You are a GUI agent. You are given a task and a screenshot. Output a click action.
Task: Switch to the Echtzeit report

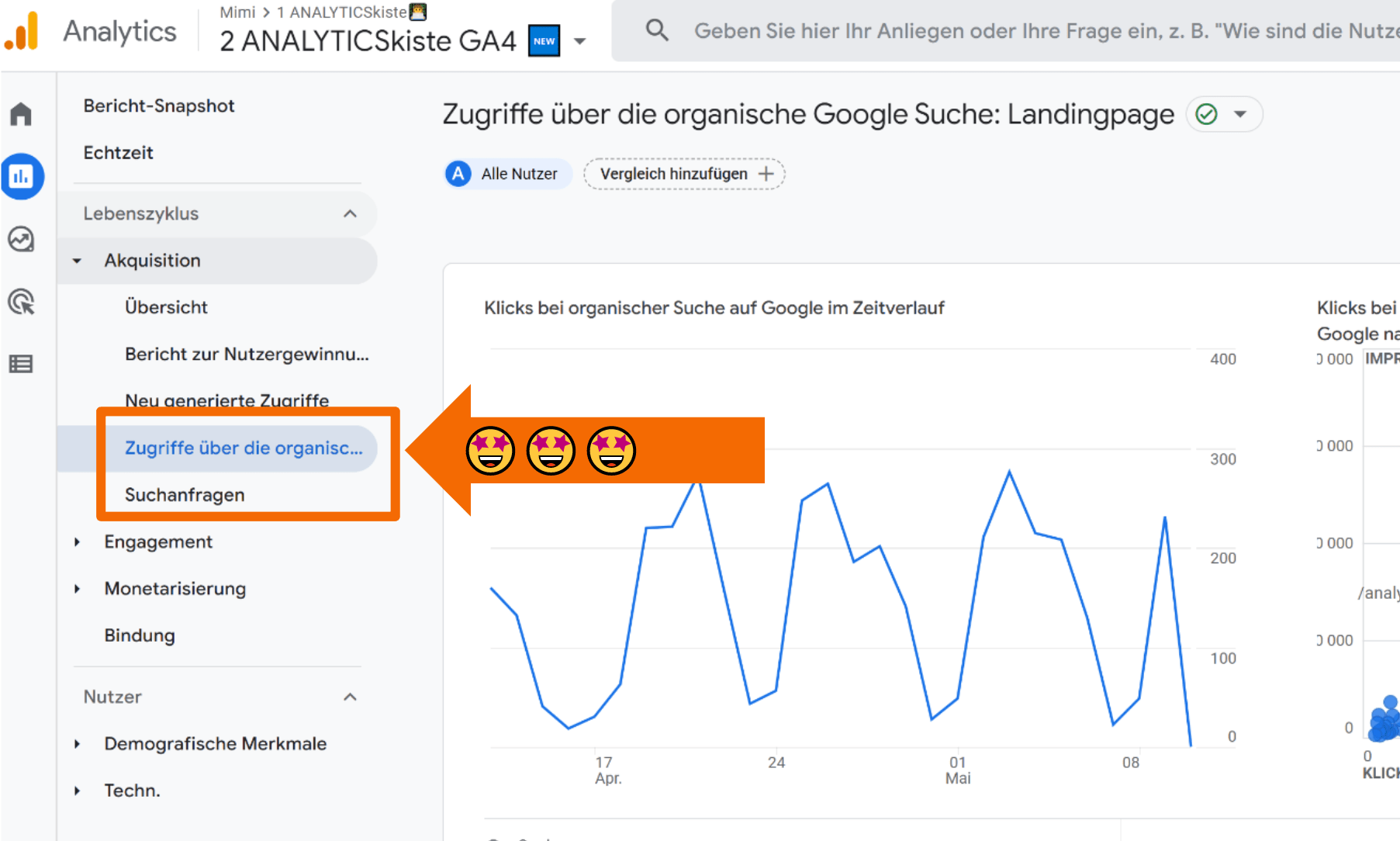118,153
